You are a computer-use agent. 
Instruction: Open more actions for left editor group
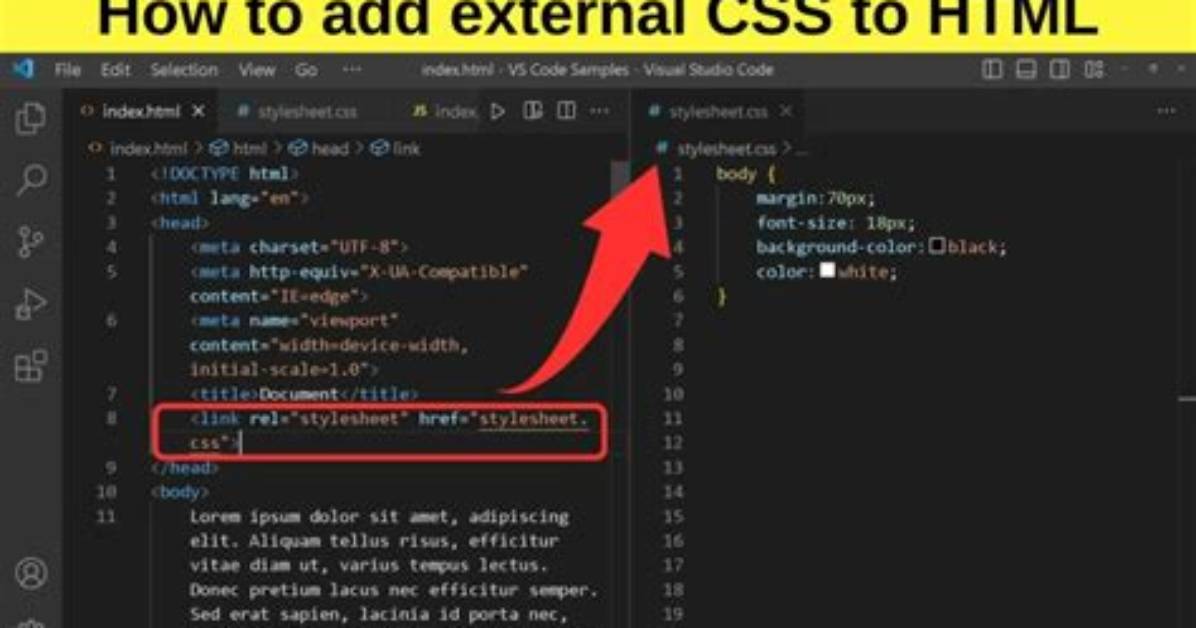click(600, 111)
